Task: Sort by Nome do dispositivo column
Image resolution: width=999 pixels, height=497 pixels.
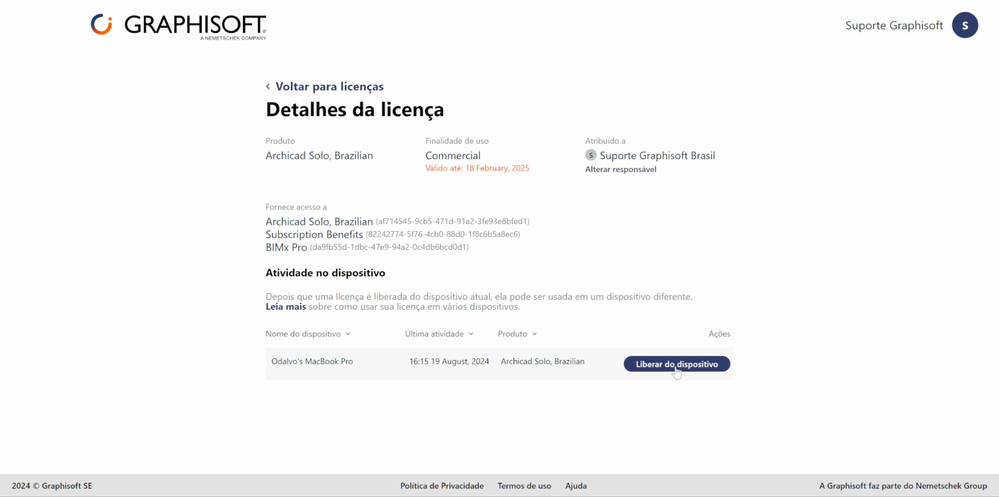Action: [308, 334]
